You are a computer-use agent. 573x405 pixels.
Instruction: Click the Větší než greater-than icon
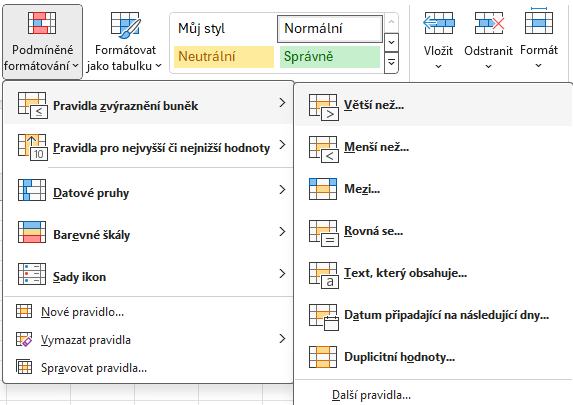coord(324,107)
